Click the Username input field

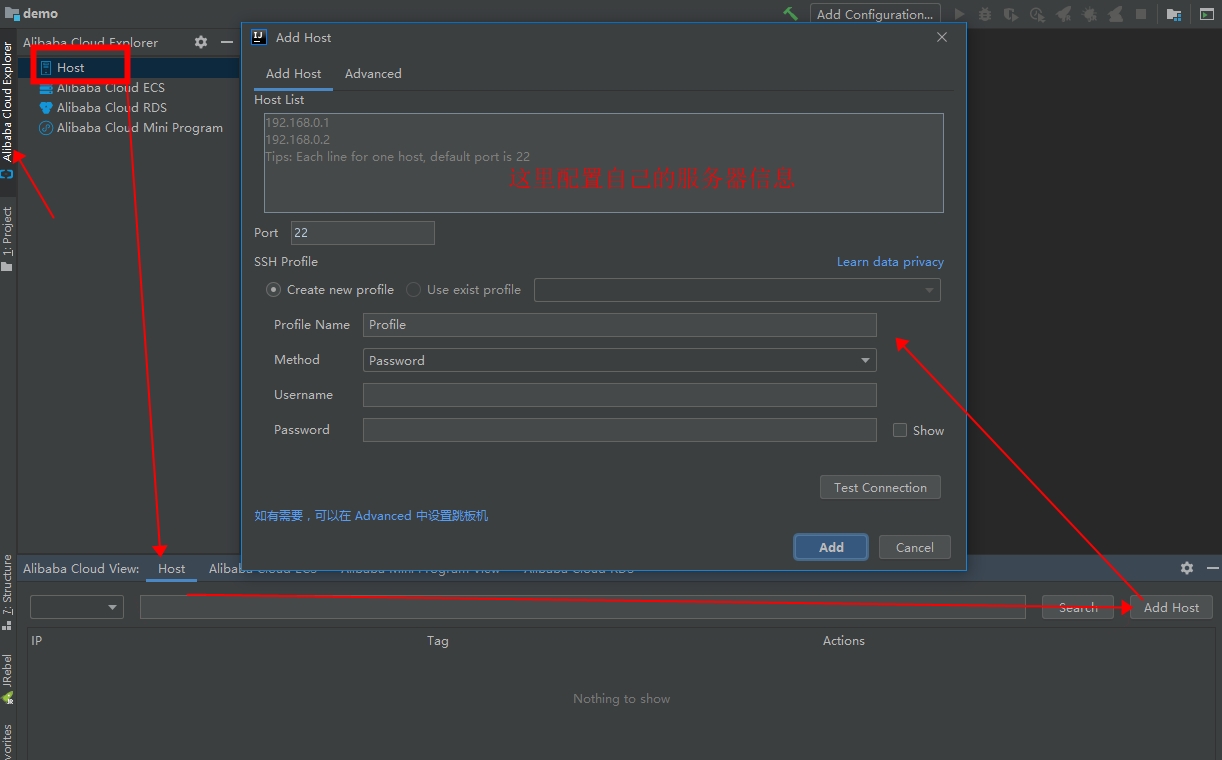(x=619, y=395)
